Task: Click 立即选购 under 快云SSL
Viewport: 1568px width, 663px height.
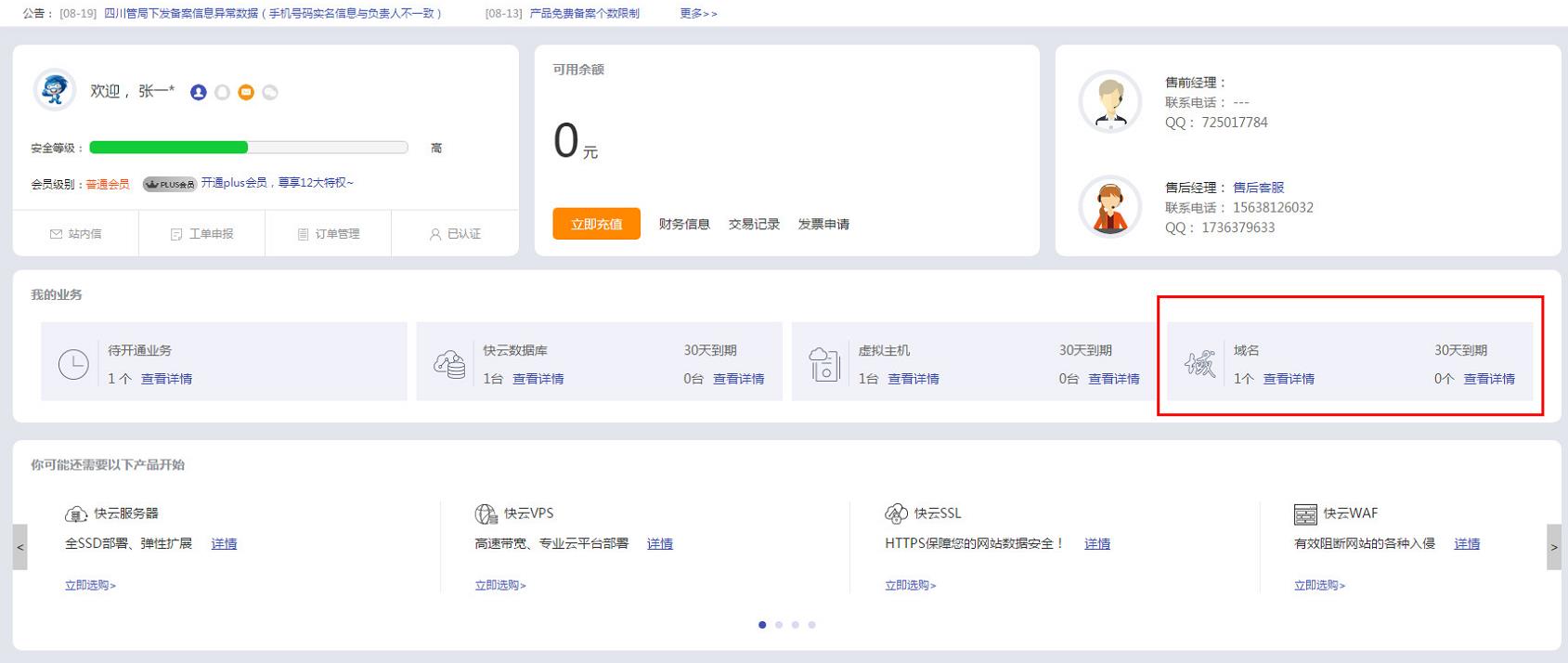Action: click(911, 585)
